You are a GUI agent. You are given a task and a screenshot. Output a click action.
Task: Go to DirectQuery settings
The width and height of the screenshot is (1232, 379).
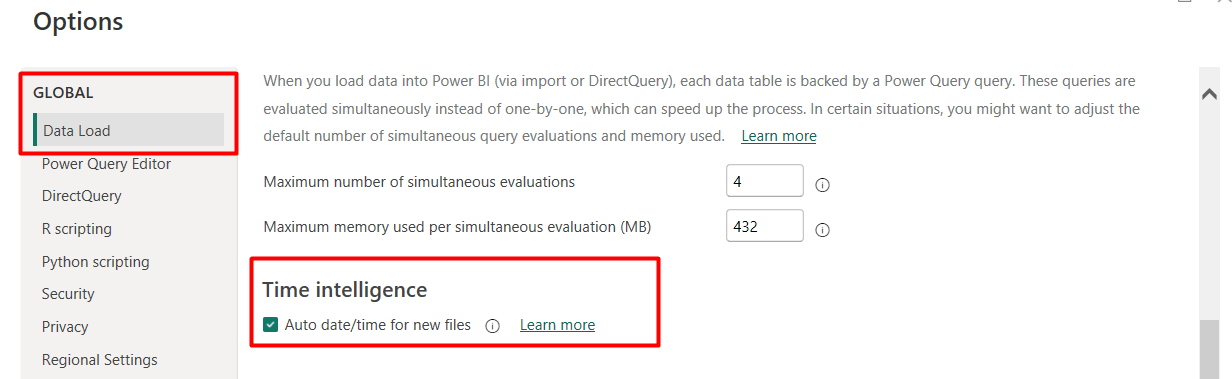[x=82, y=196]
